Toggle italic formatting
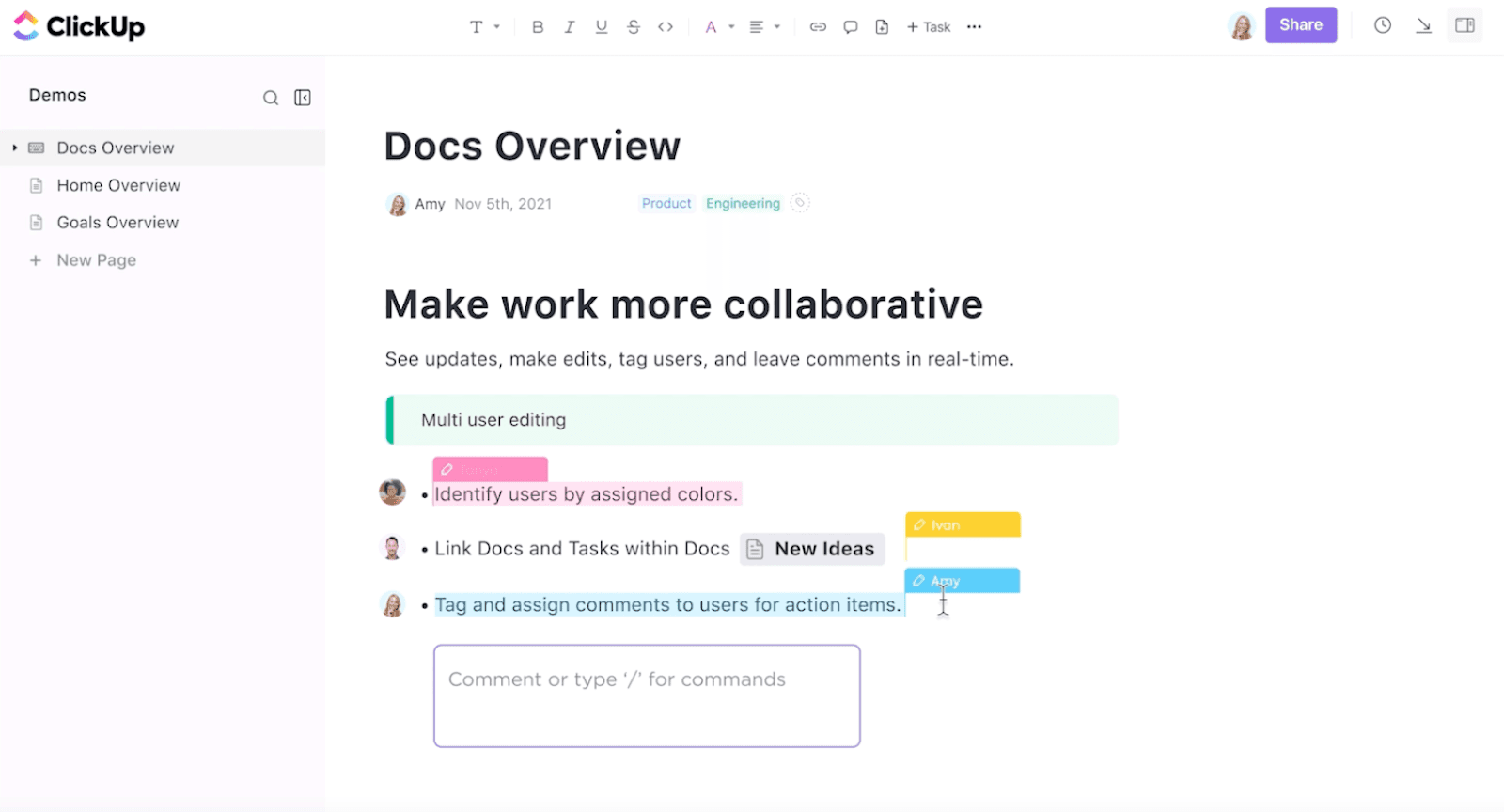The width and height of the screenshot is (1504, 812). (x=569, y=27)
